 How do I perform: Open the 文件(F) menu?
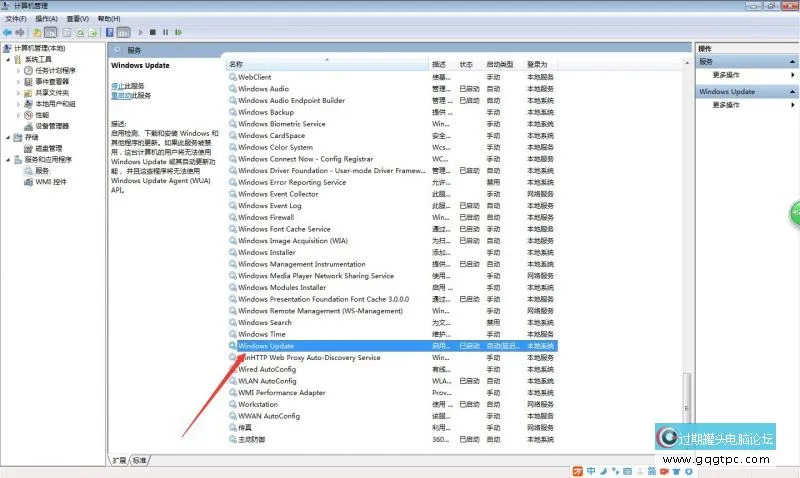[16, 19]
